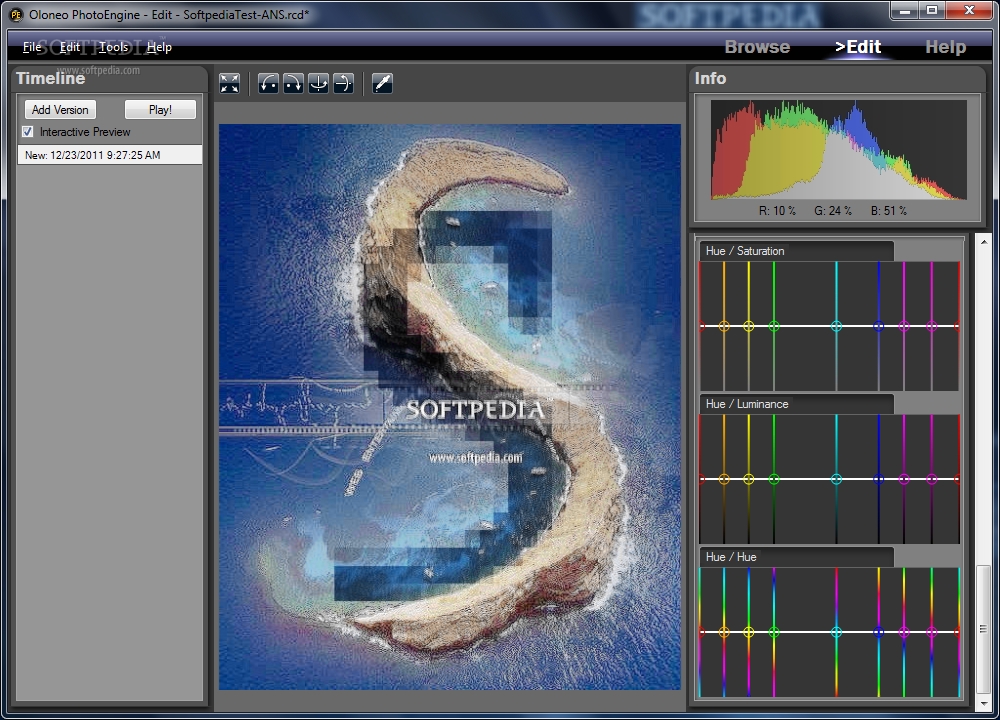Open the File menu
This screenshot has width=1000, height=720.
[x=32, y=47]
